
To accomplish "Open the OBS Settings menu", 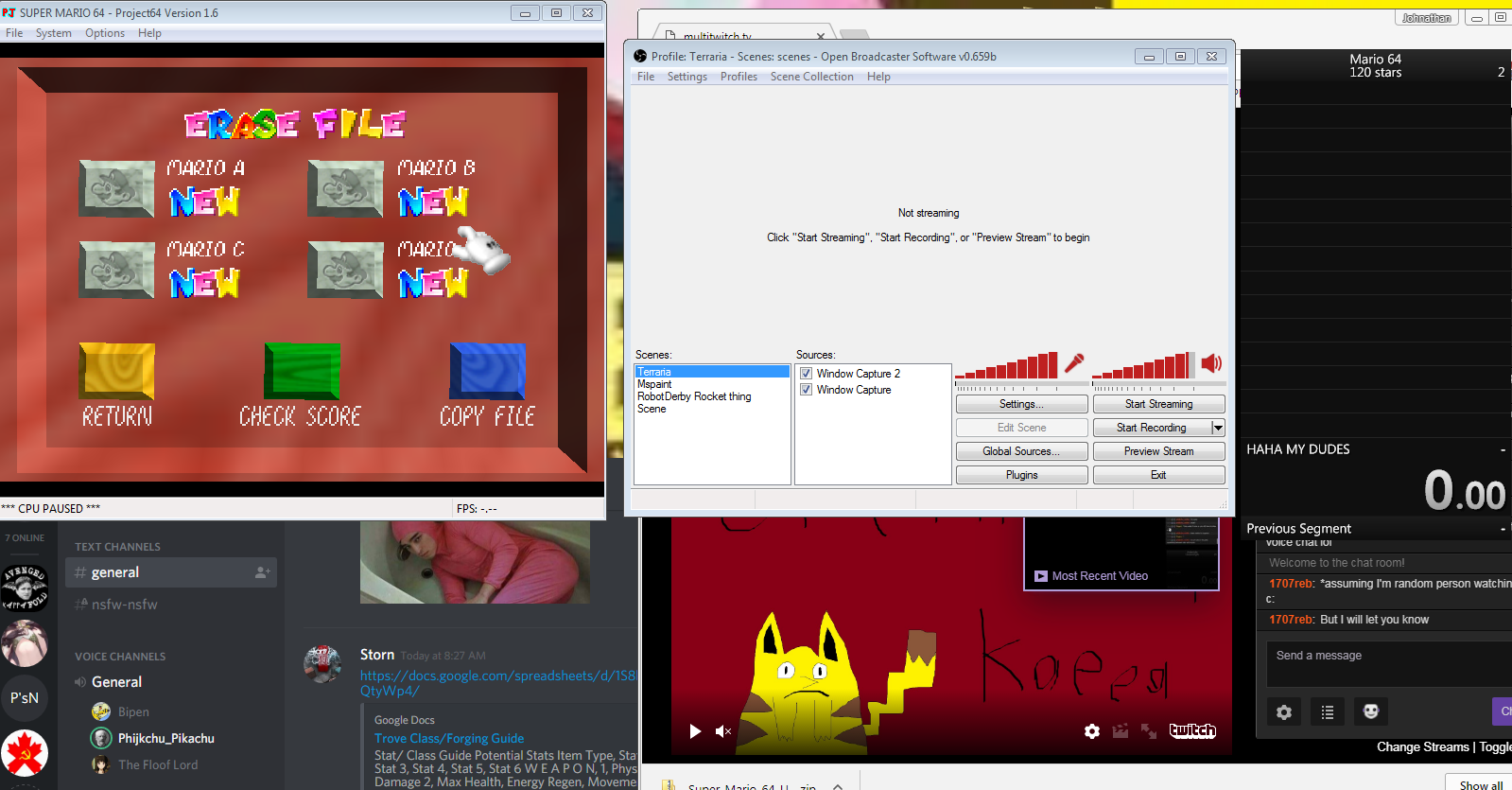I will point(687,77).
